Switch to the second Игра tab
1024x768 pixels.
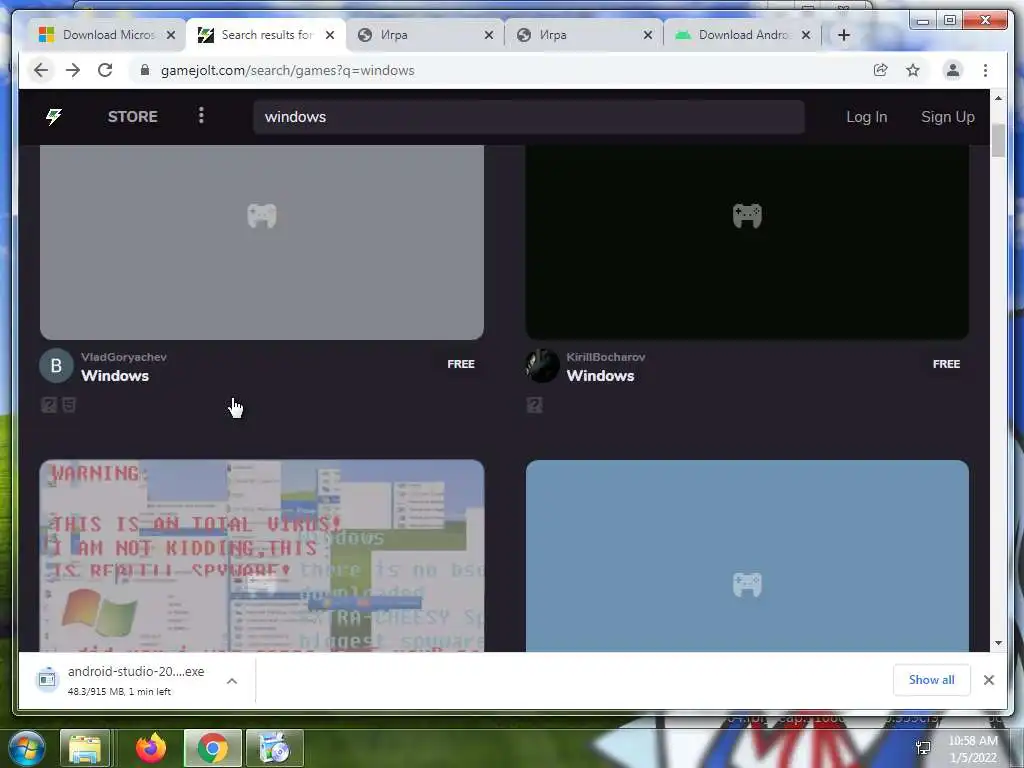(x=583, y=35)
